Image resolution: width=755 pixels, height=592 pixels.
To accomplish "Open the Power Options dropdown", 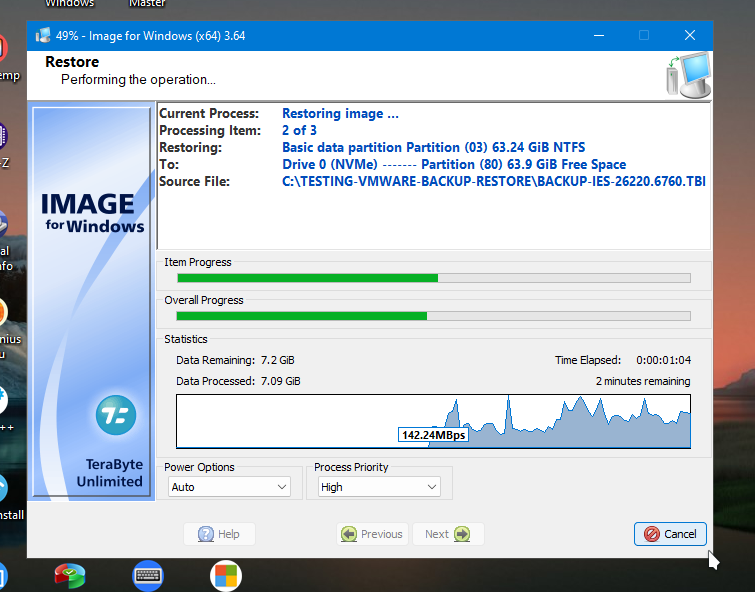I will point(229,487).
